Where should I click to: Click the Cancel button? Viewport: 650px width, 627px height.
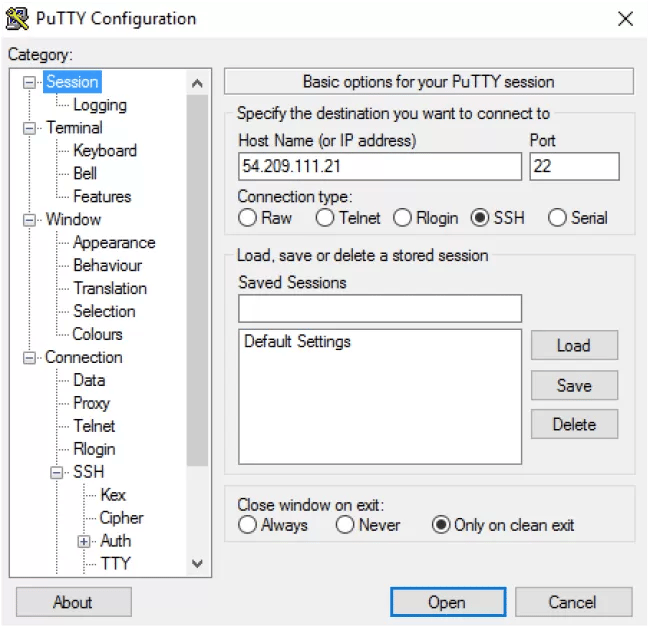574,602
